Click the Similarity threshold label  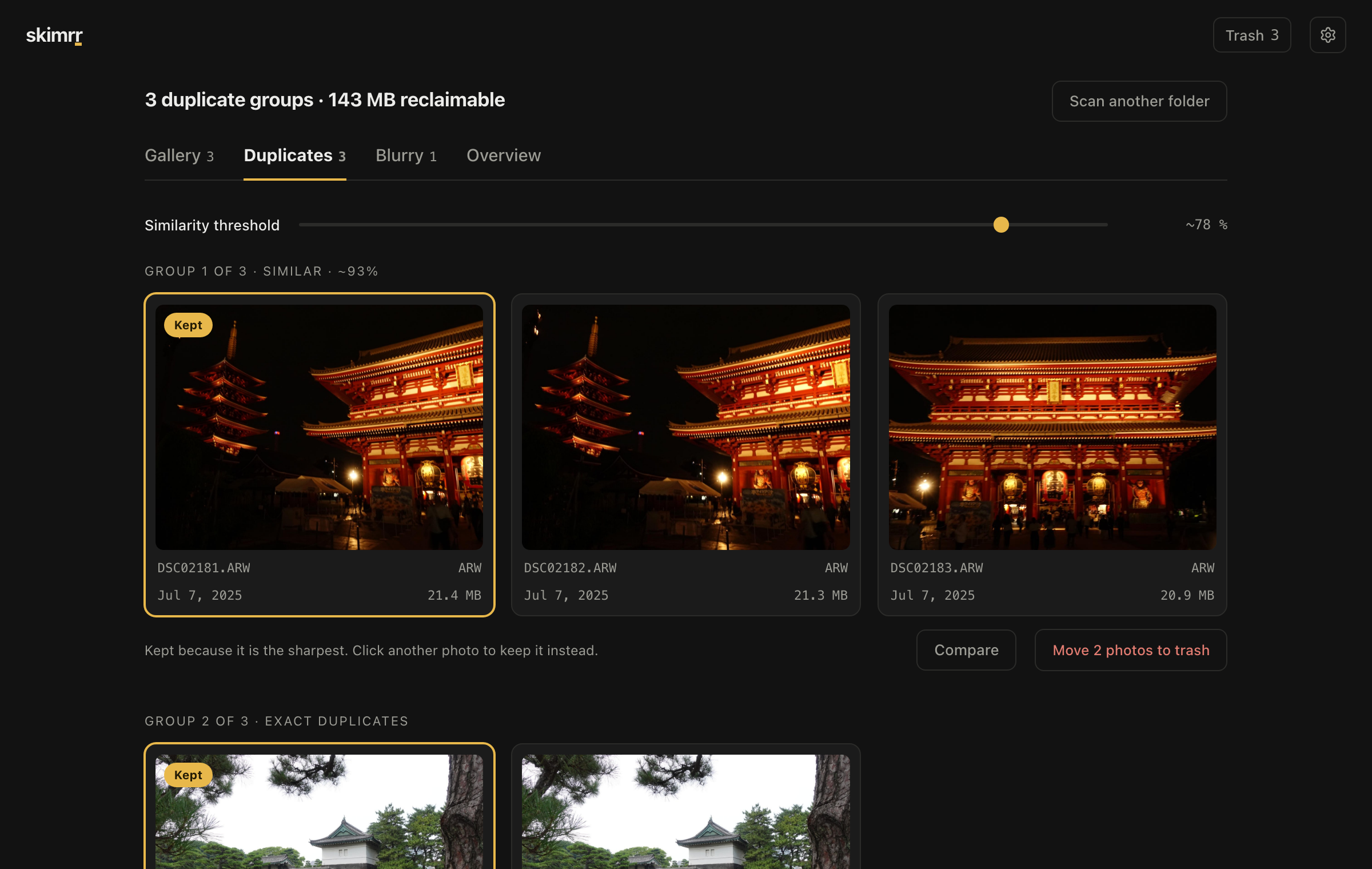click(212, 225)
